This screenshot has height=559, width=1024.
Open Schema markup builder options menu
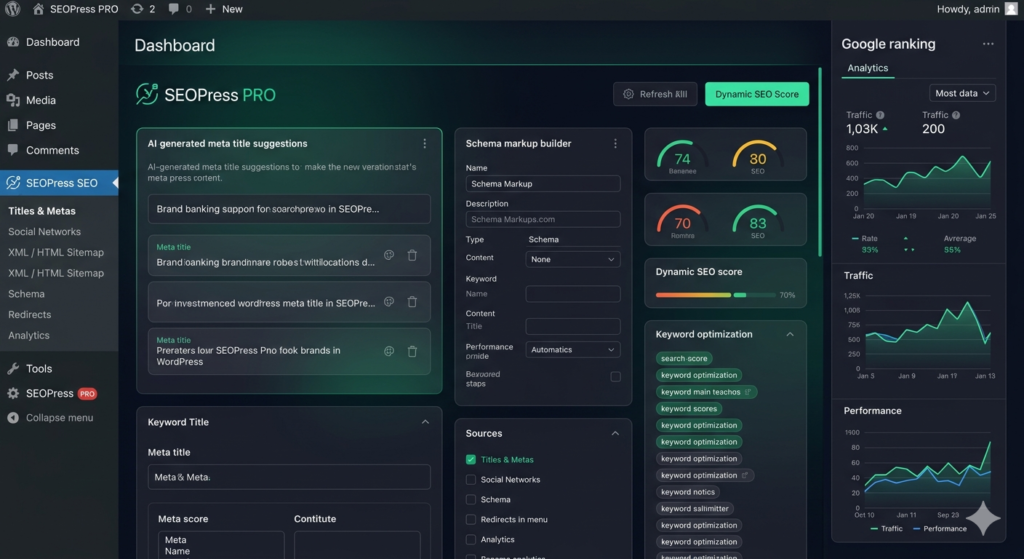click(x=615, y=144)
